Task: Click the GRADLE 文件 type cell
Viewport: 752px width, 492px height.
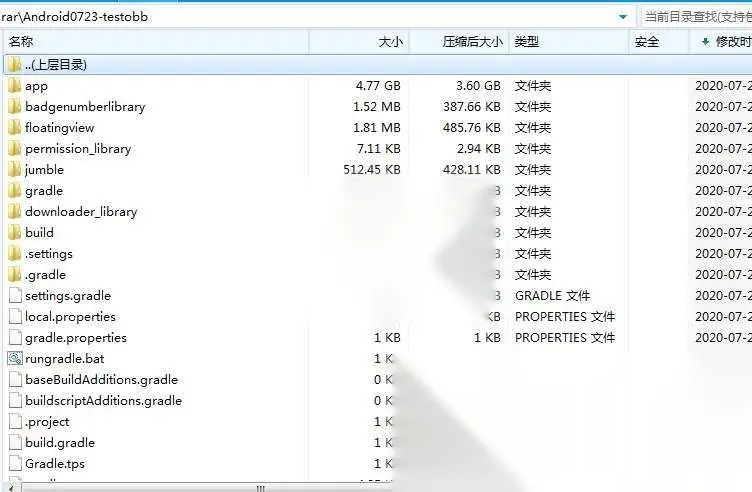Action: (x=552, y=296)
